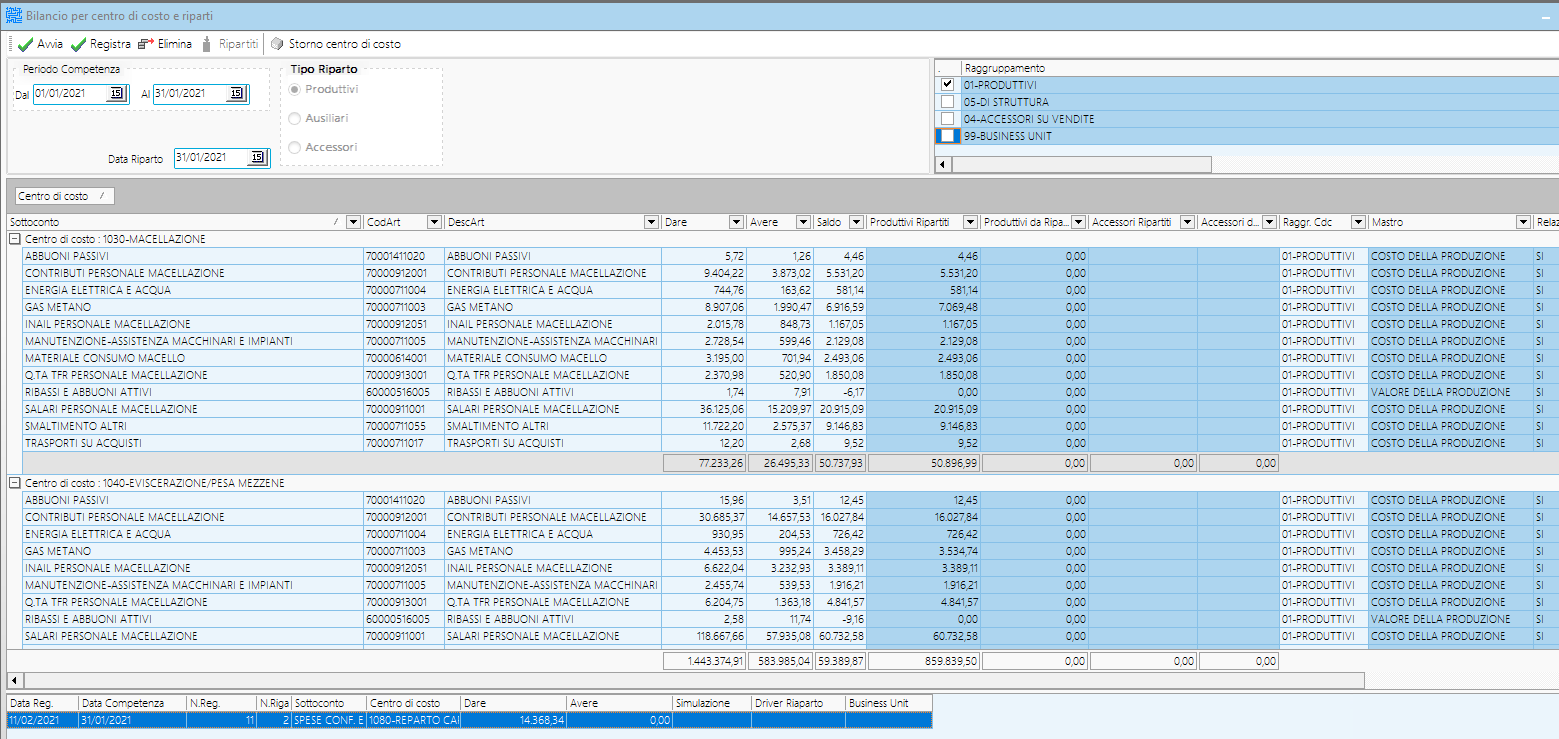This screenshot has width=1559, height=739.
Task: Check the 99-BUSINESS UNIT checkbox
Action: [948, 136]
